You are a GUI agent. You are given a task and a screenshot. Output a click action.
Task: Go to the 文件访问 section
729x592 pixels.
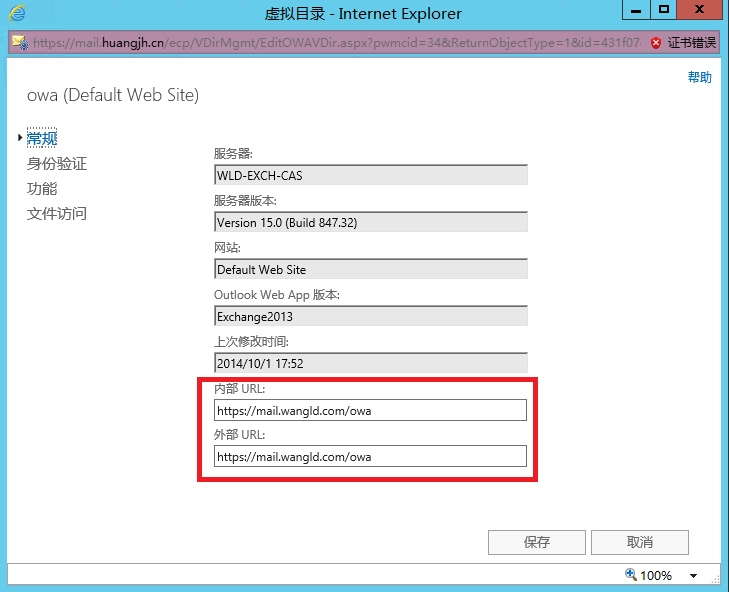(x=57, y=213)
